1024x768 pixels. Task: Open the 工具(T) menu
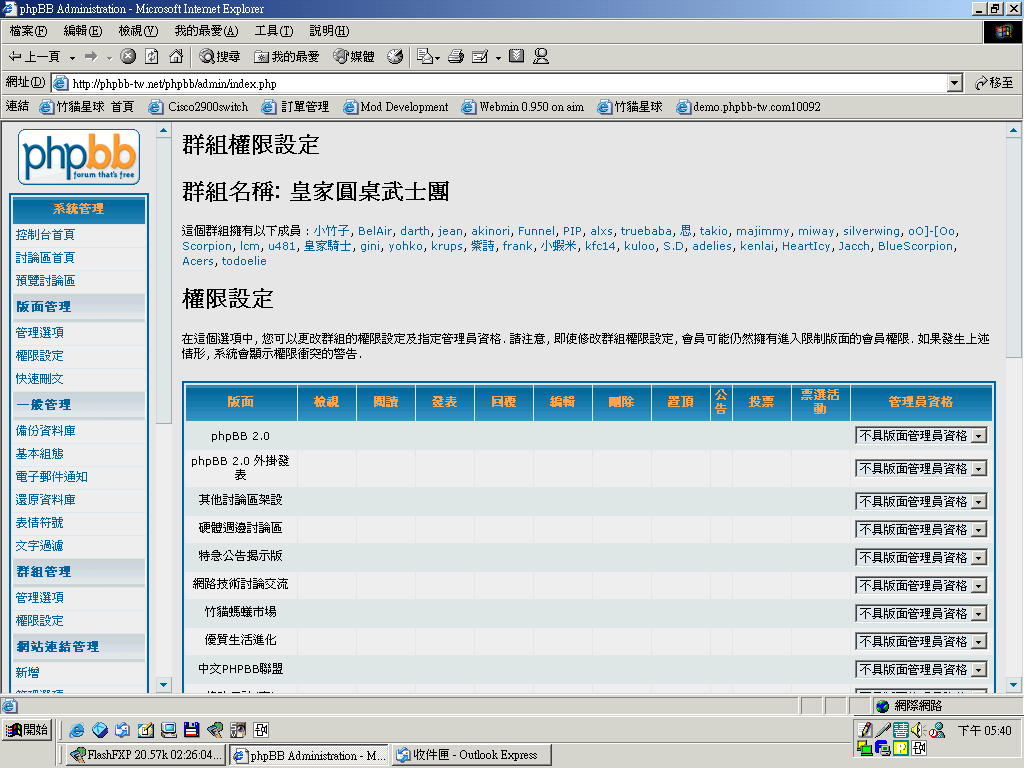click(x=274, y=31)
